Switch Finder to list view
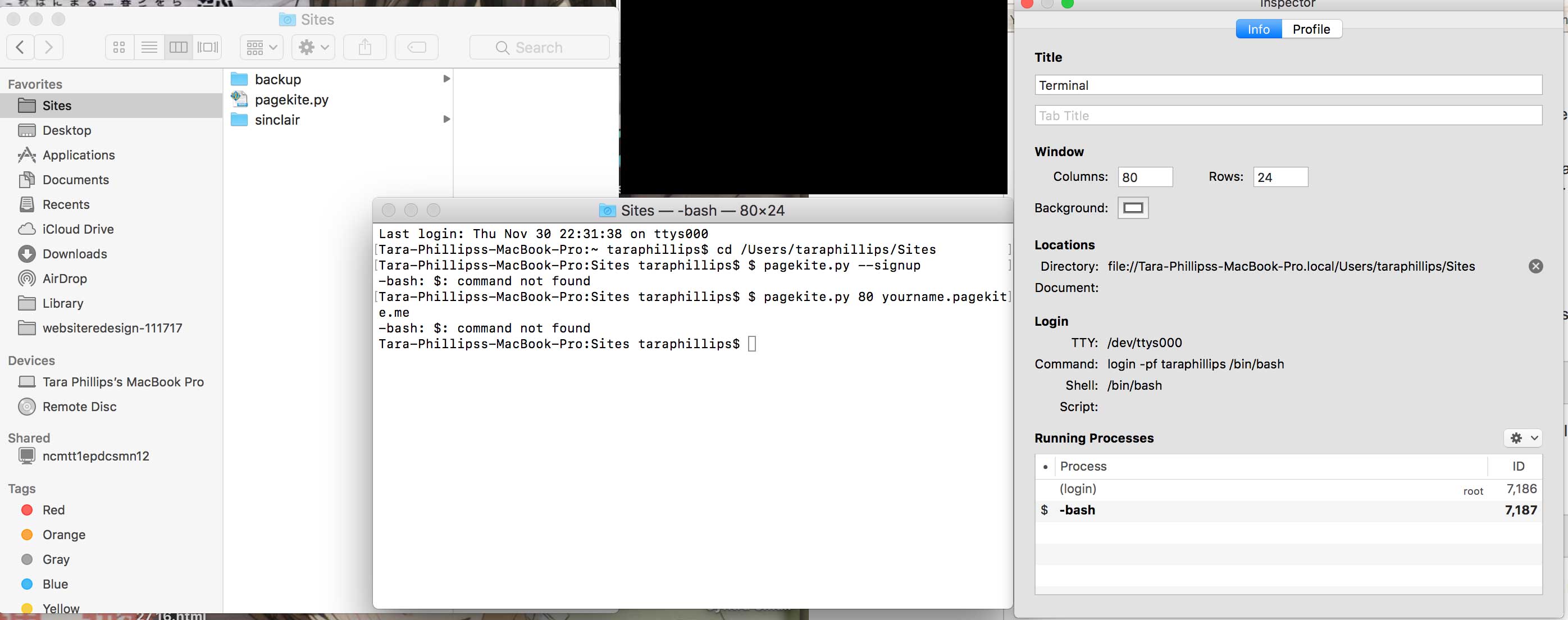Viewport: 1568px width, 620px height. coord(149,48)
